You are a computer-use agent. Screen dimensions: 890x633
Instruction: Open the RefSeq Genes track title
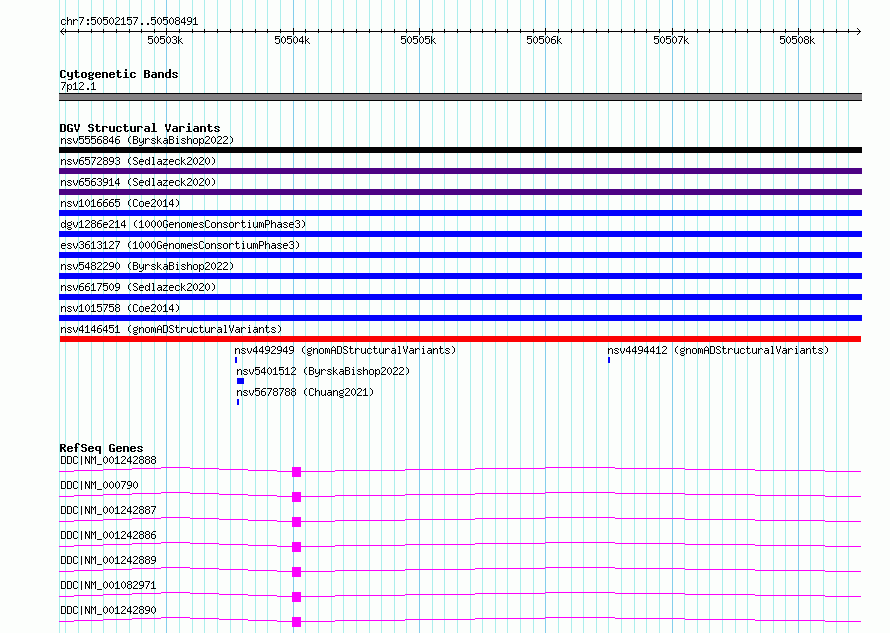(x=101, y=448)
